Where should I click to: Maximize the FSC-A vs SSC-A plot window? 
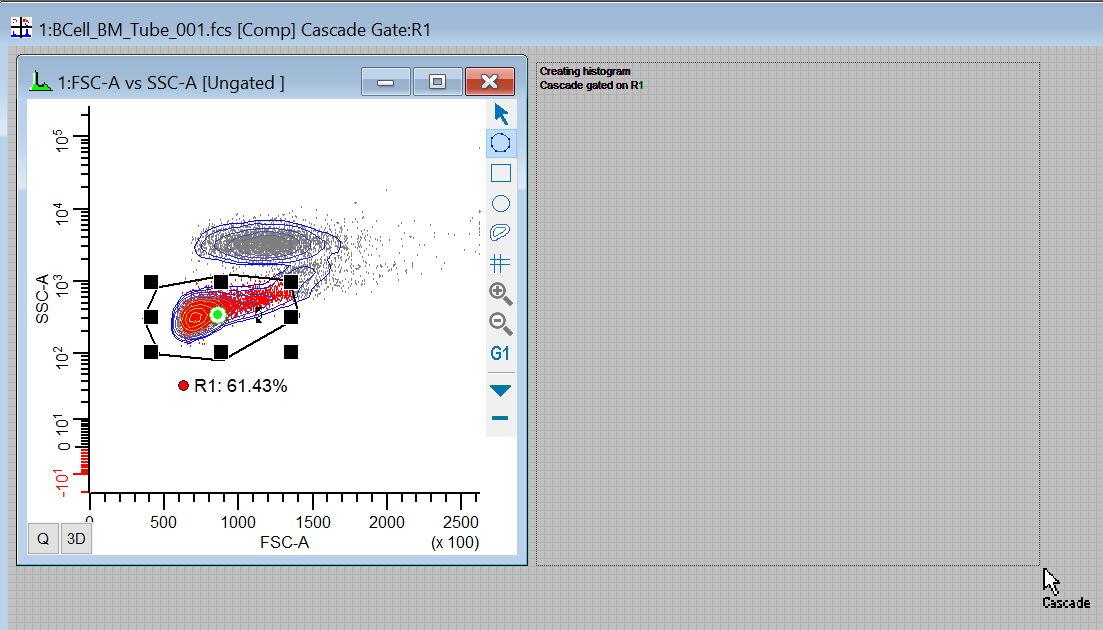(x=437, y=82)
